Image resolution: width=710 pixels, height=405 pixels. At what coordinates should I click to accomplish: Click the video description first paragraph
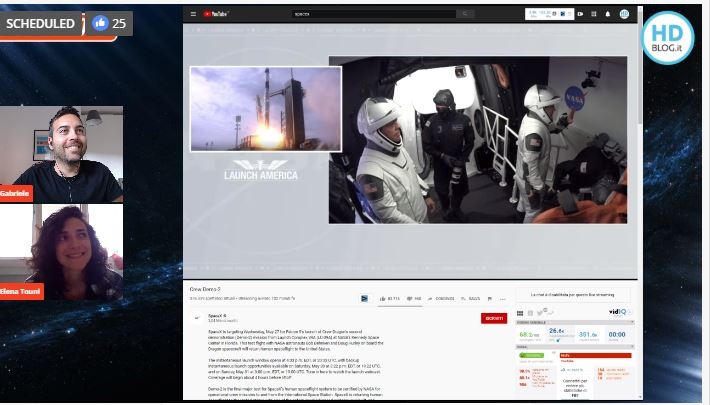tap(296, 341)
